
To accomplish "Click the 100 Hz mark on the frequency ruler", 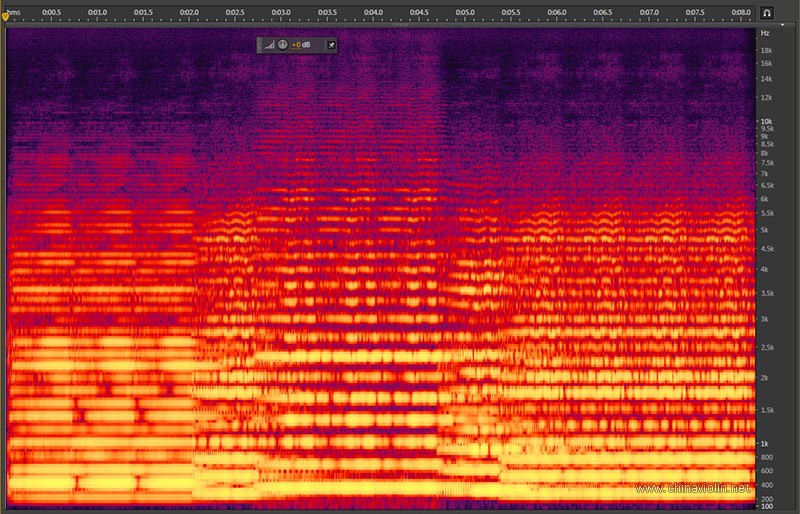I will tap(766, 507).
